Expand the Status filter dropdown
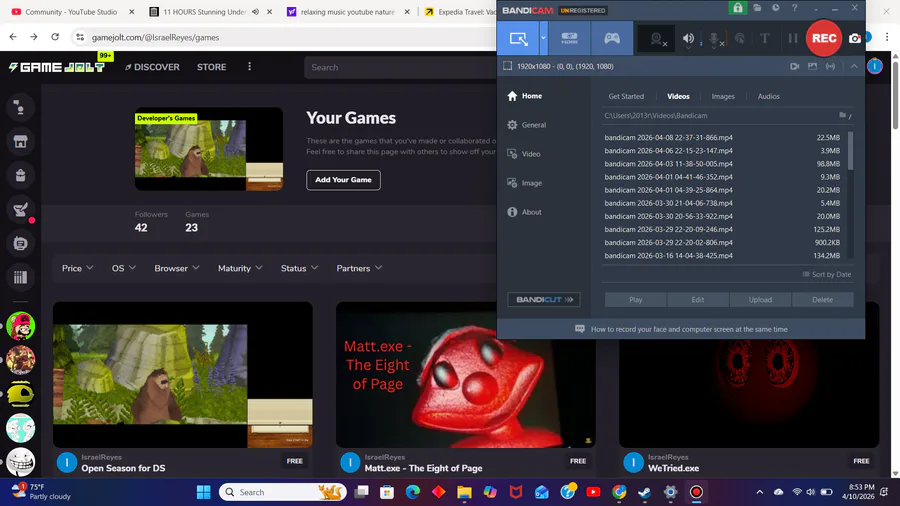Viewport: 900px width, 506px height. [x=299, y=268]
